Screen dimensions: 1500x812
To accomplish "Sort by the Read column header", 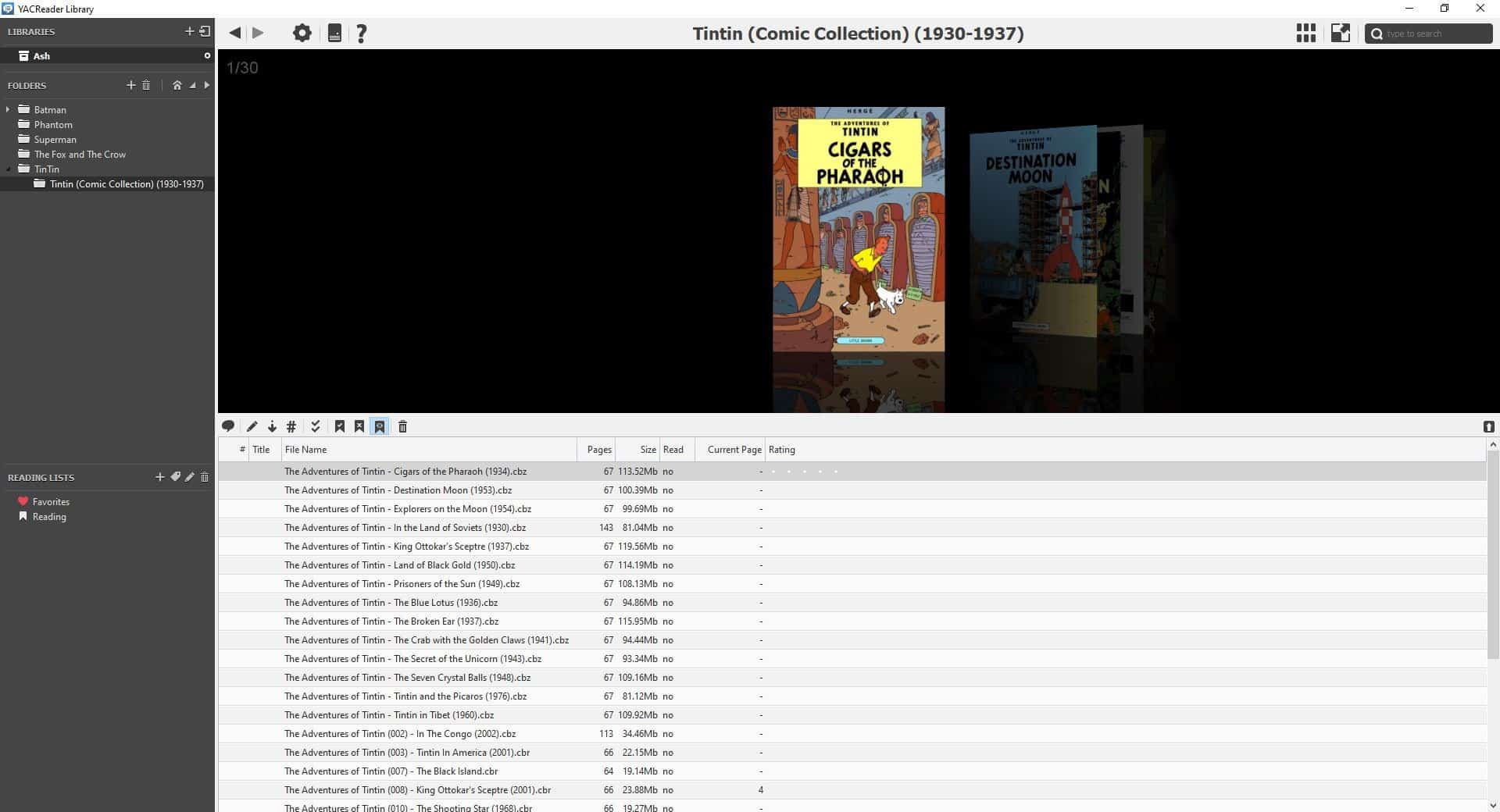I will tap(677, 449).
